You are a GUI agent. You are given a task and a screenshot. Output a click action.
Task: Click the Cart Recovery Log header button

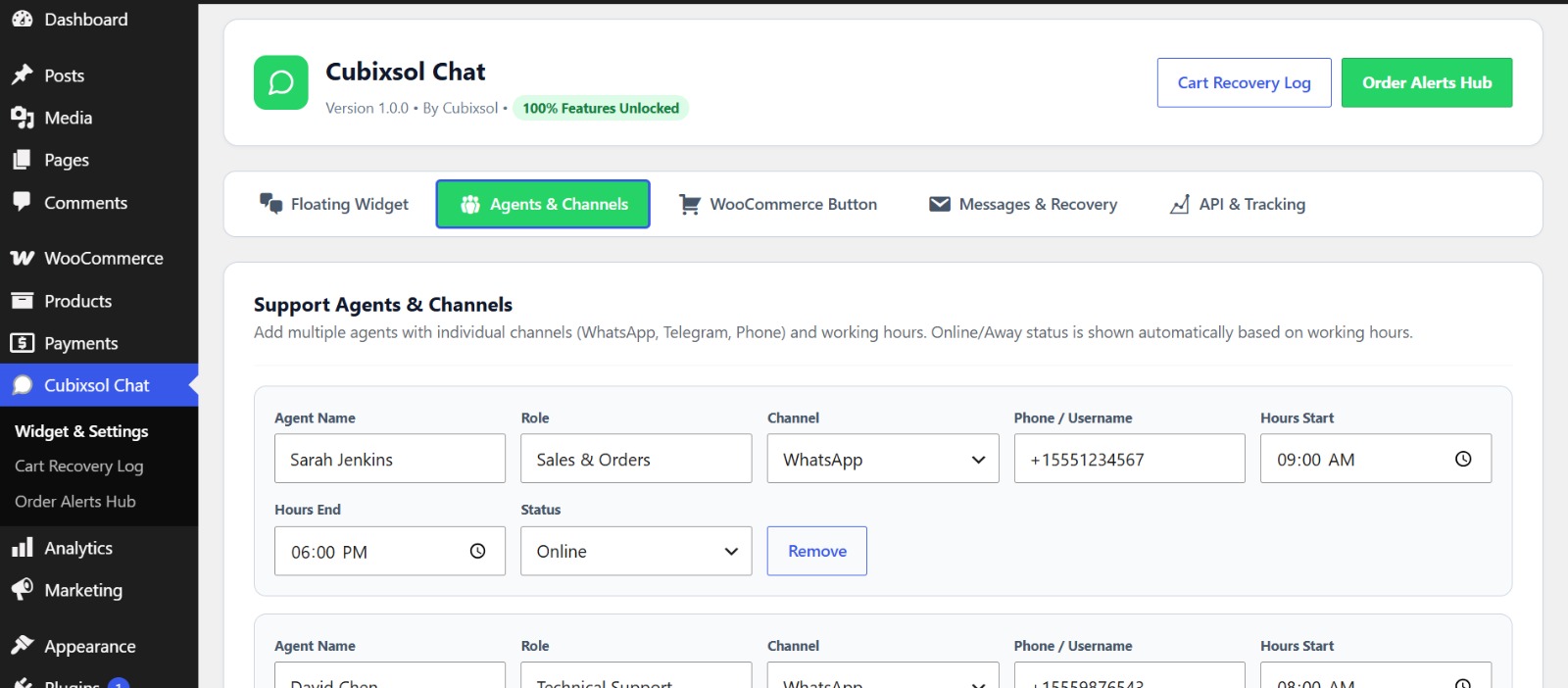point(1244,82)
